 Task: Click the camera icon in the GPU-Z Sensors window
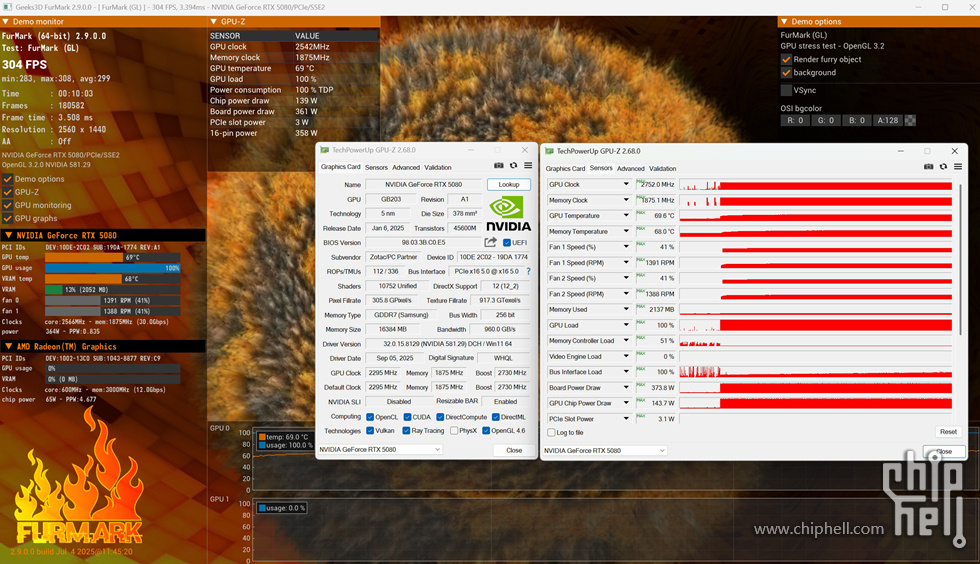point(928,166)
